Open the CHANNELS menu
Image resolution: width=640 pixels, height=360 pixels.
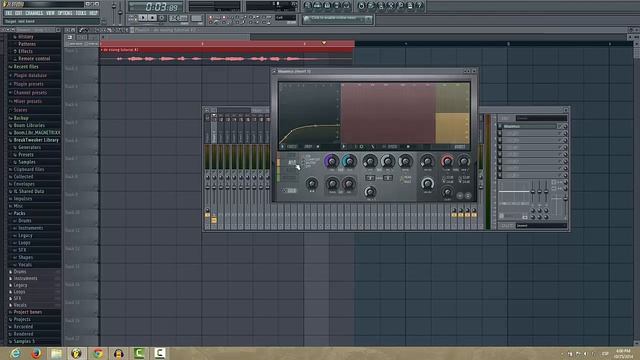coord(34,13)
